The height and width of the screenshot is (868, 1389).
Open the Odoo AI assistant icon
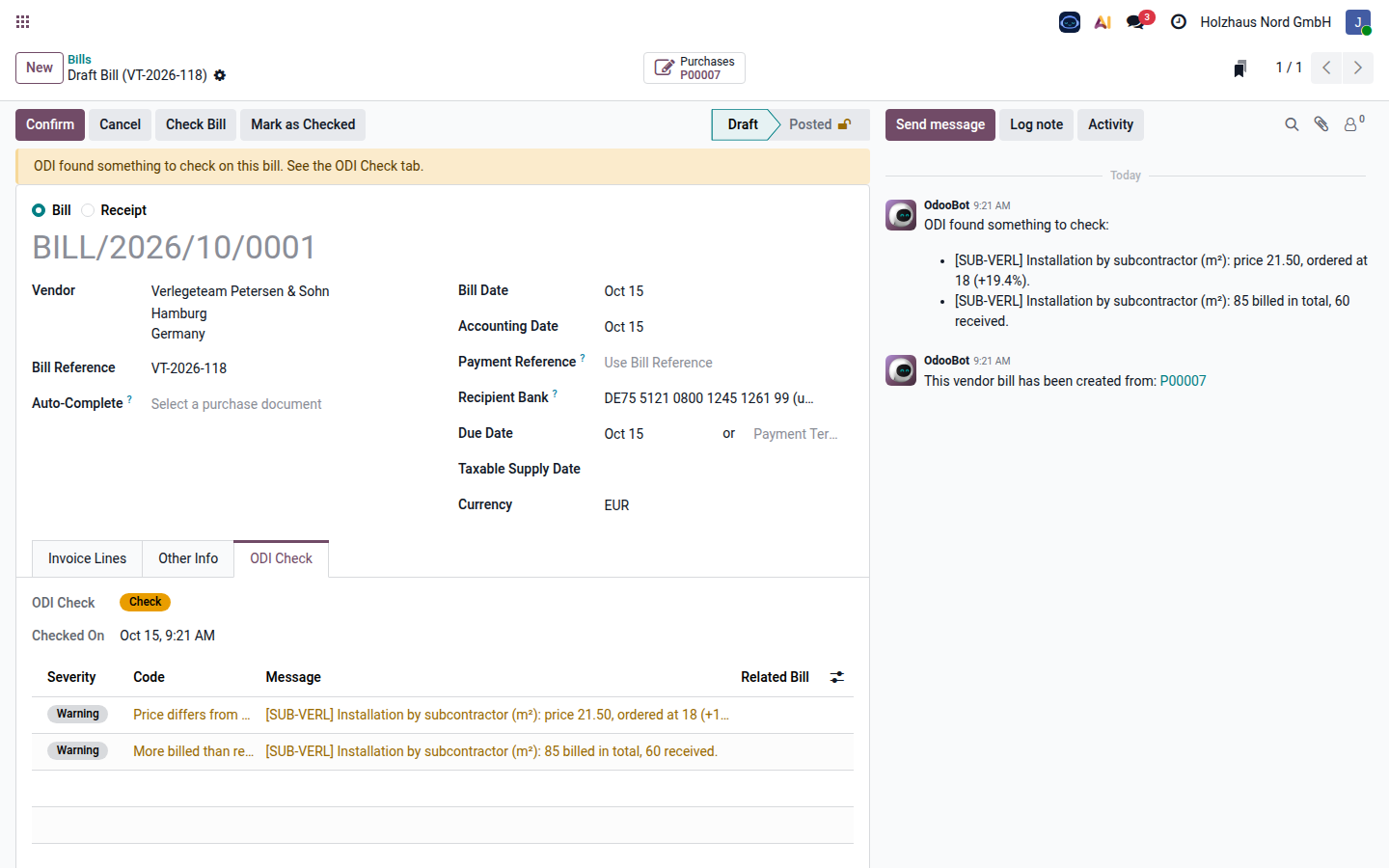click(1103, 21)
